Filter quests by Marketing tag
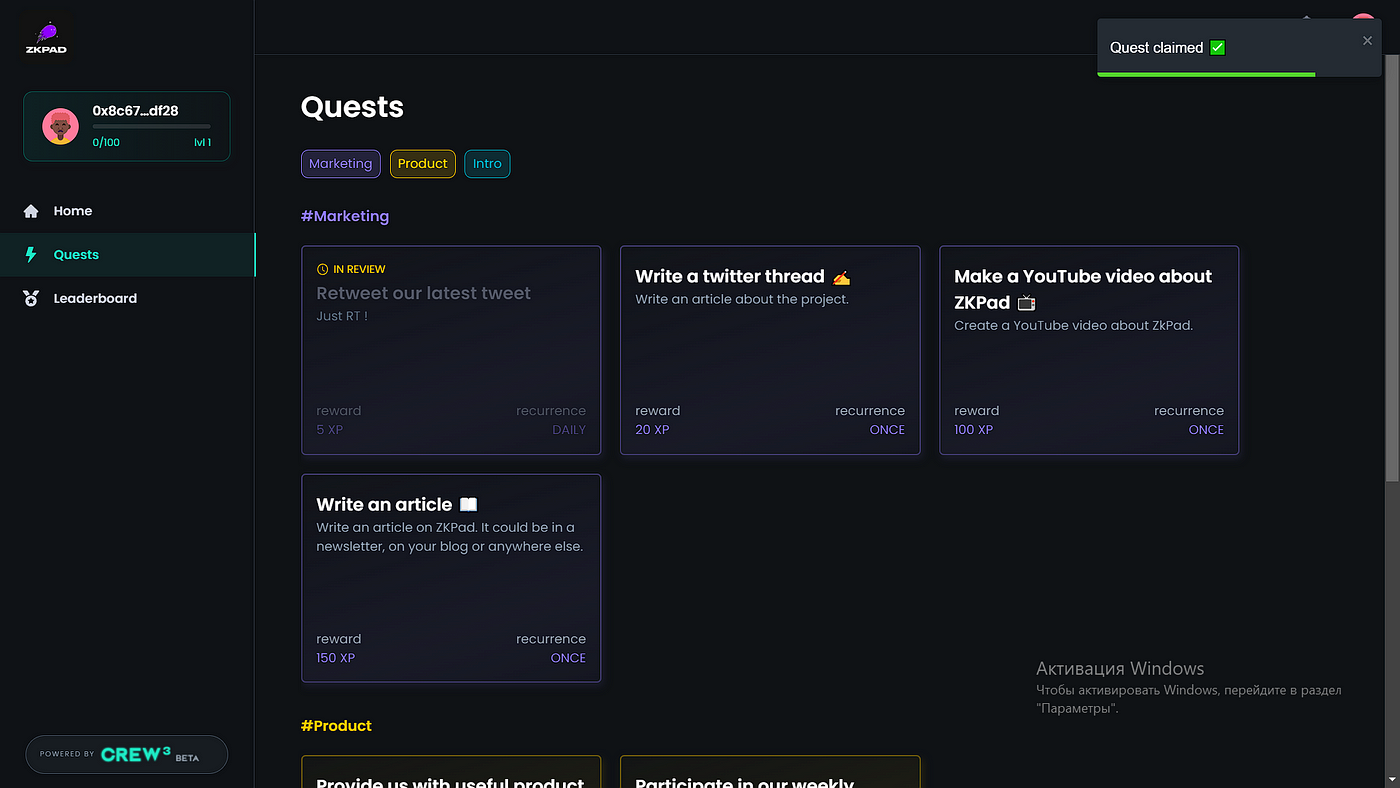The width and height of the screenshot is (1400, 788). click(340, 164)
